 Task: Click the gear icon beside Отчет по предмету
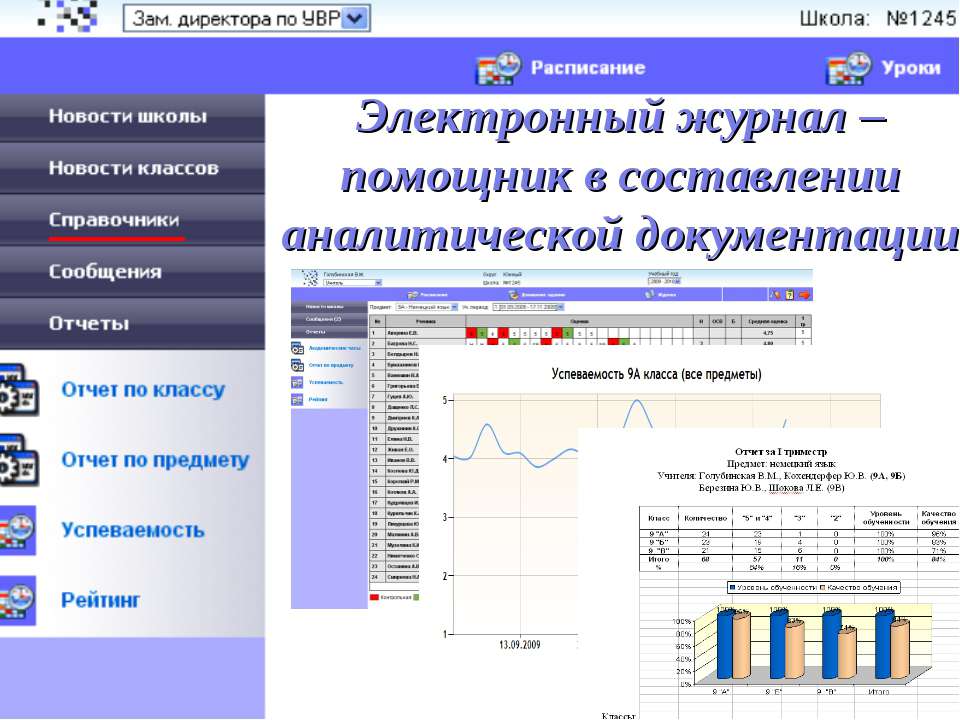[20, 460]
